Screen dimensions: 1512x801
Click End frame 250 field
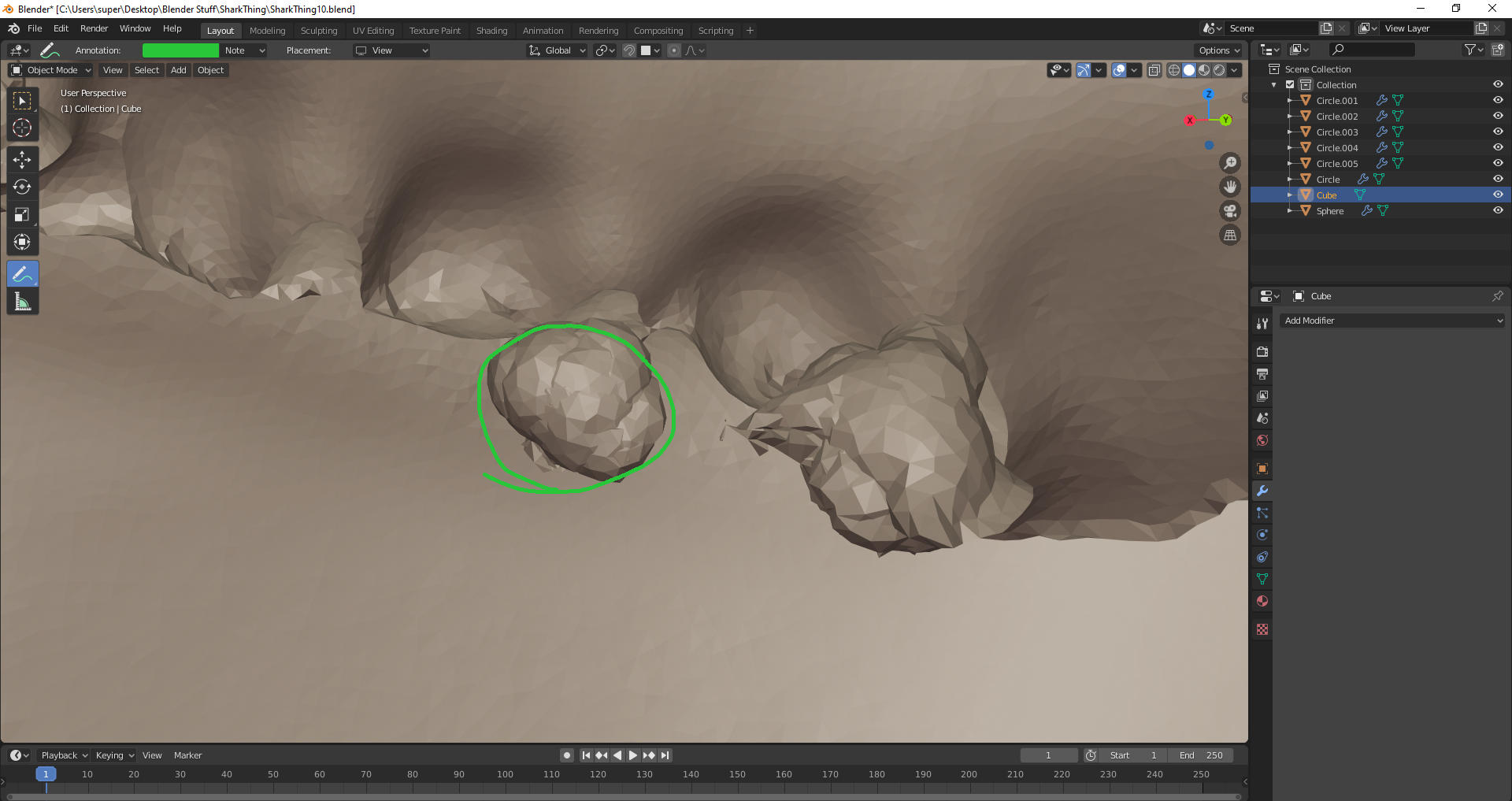coord(1200,756)
